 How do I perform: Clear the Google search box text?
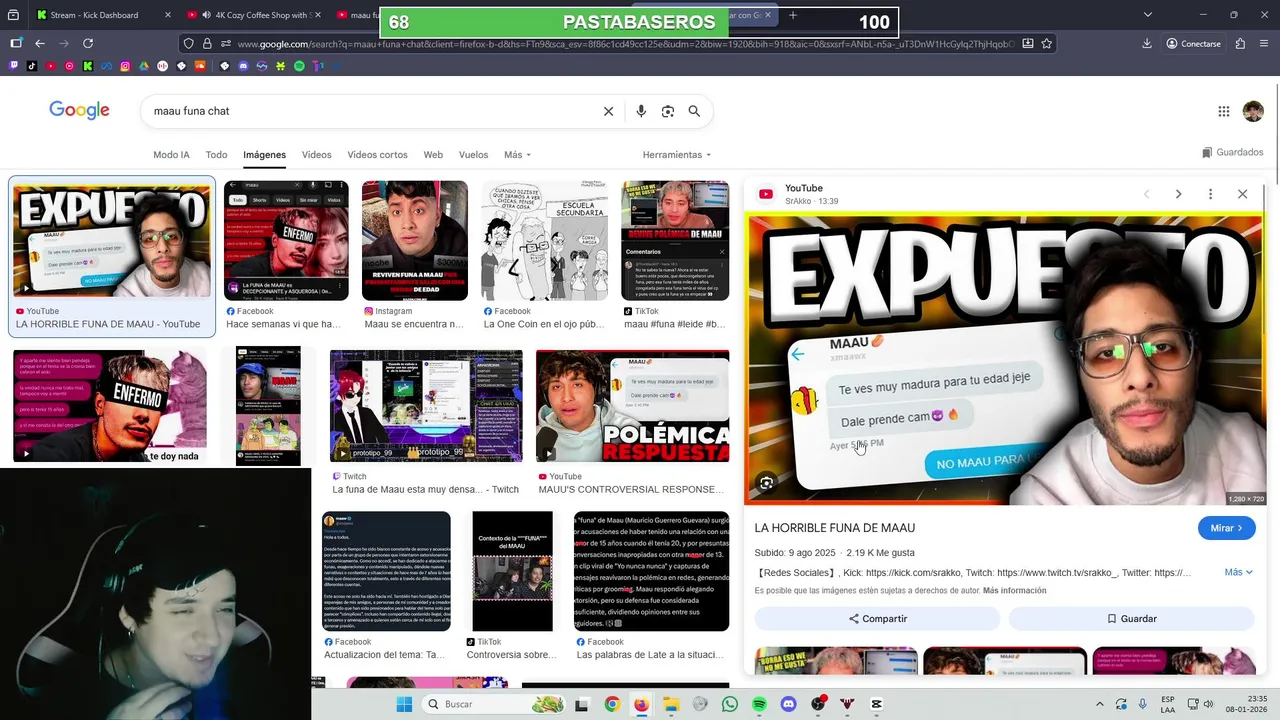(x=608, y=111)
